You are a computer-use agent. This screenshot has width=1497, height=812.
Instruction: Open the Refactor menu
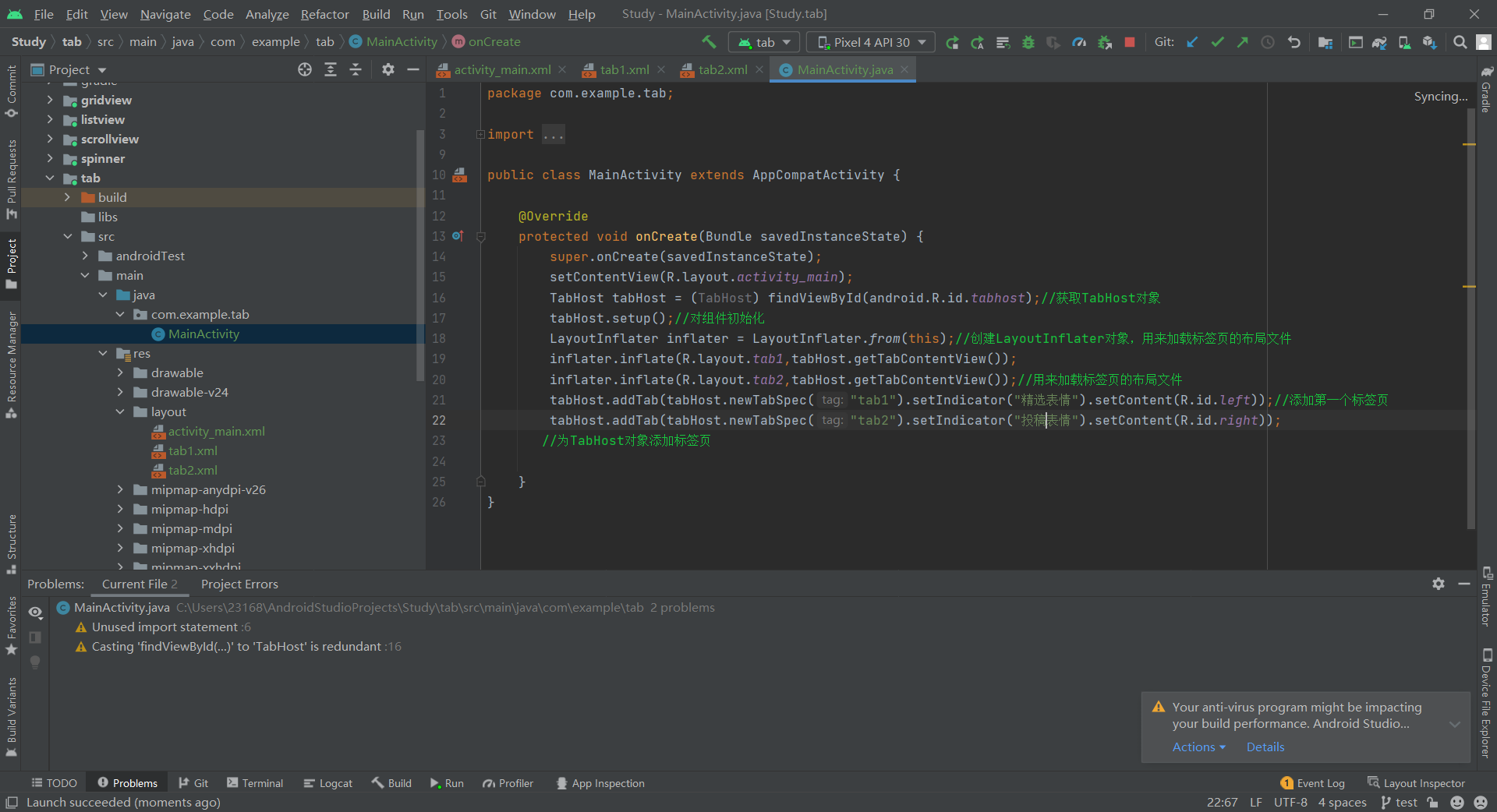324,14
